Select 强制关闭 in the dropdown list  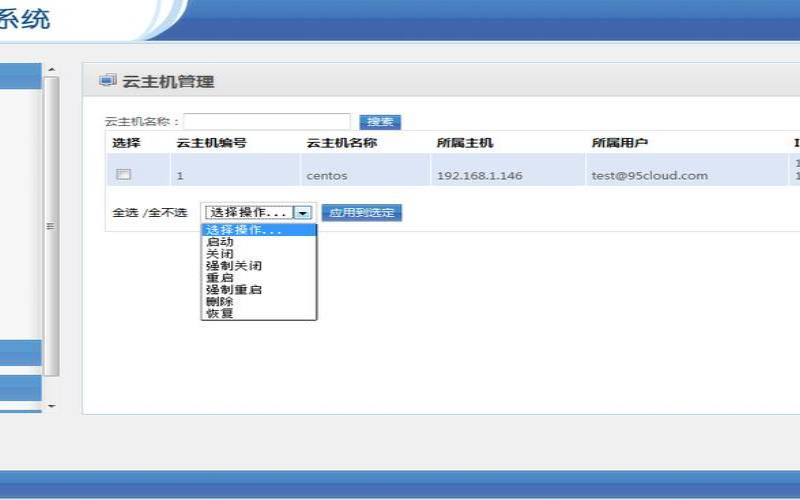pos(233,266)
